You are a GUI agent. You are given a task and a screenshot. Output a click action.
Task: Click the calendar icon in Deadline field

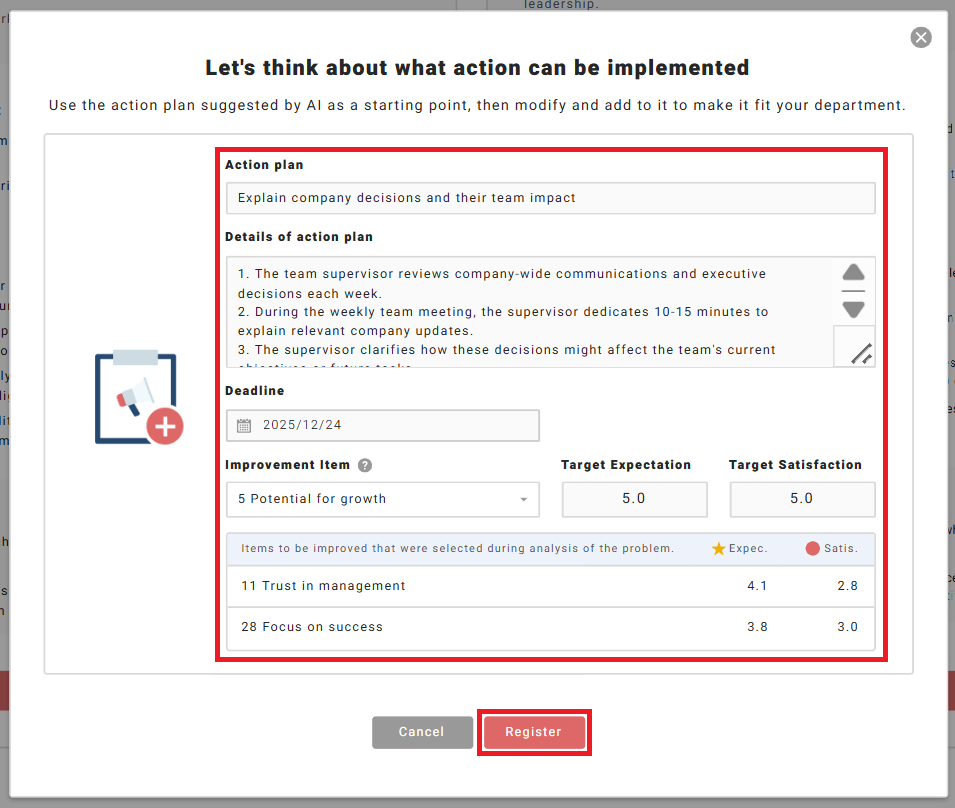tap(244, 425)
